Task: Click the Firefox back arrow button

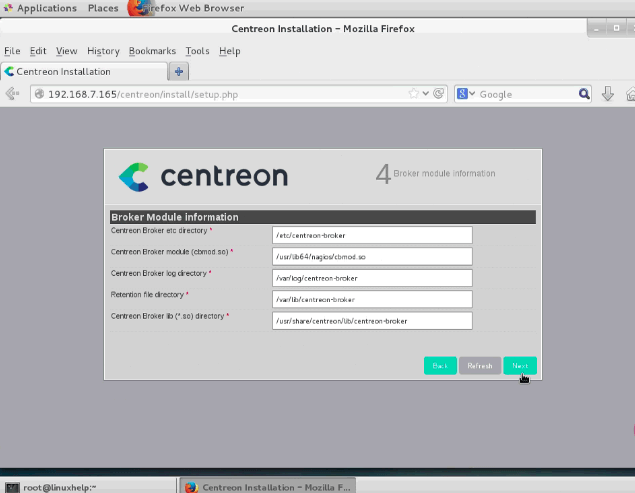Action: tap(13, 94)
